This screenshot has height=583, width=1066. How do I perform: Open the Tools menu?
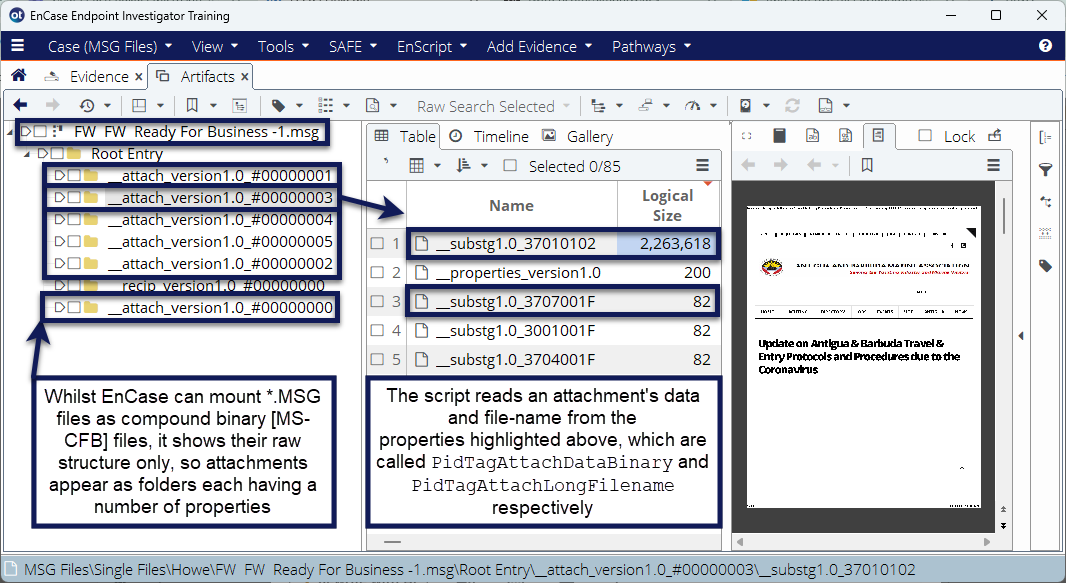[283, 46]
